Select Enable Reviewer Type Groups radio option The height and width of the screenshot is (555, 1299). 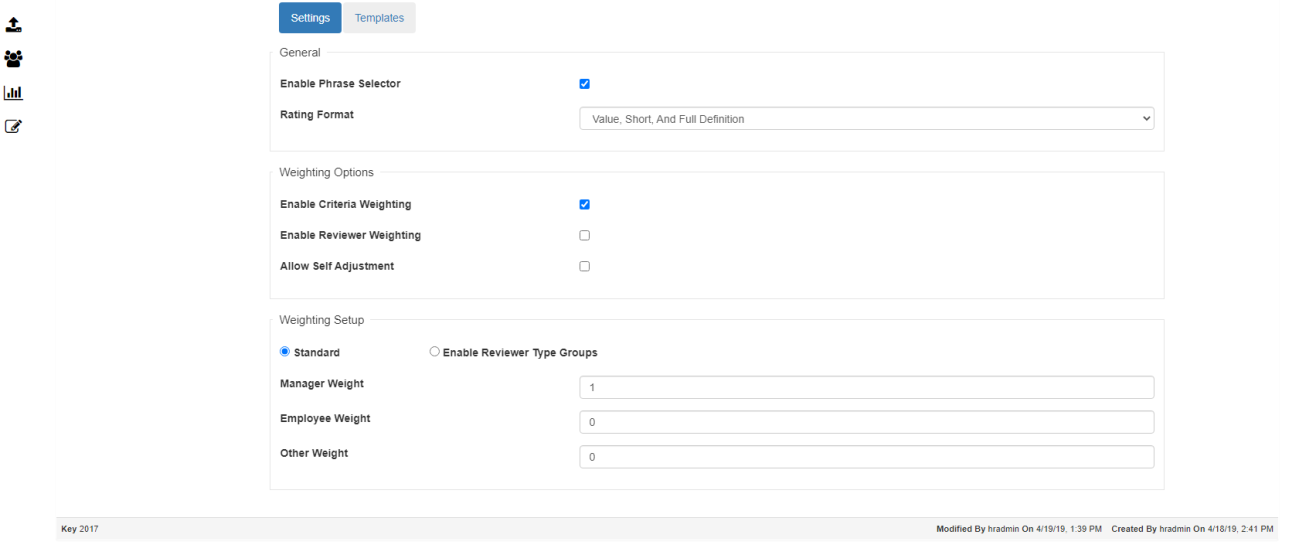(434, 352)
